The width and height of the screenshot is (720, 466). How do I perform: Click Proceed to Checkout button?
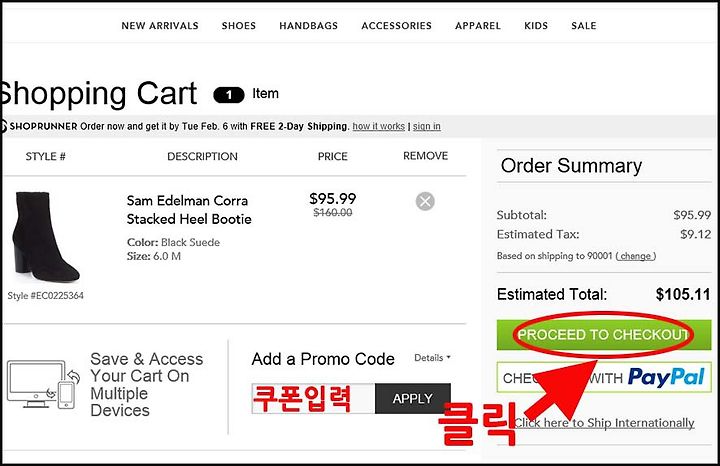click(x=604, y=335)
